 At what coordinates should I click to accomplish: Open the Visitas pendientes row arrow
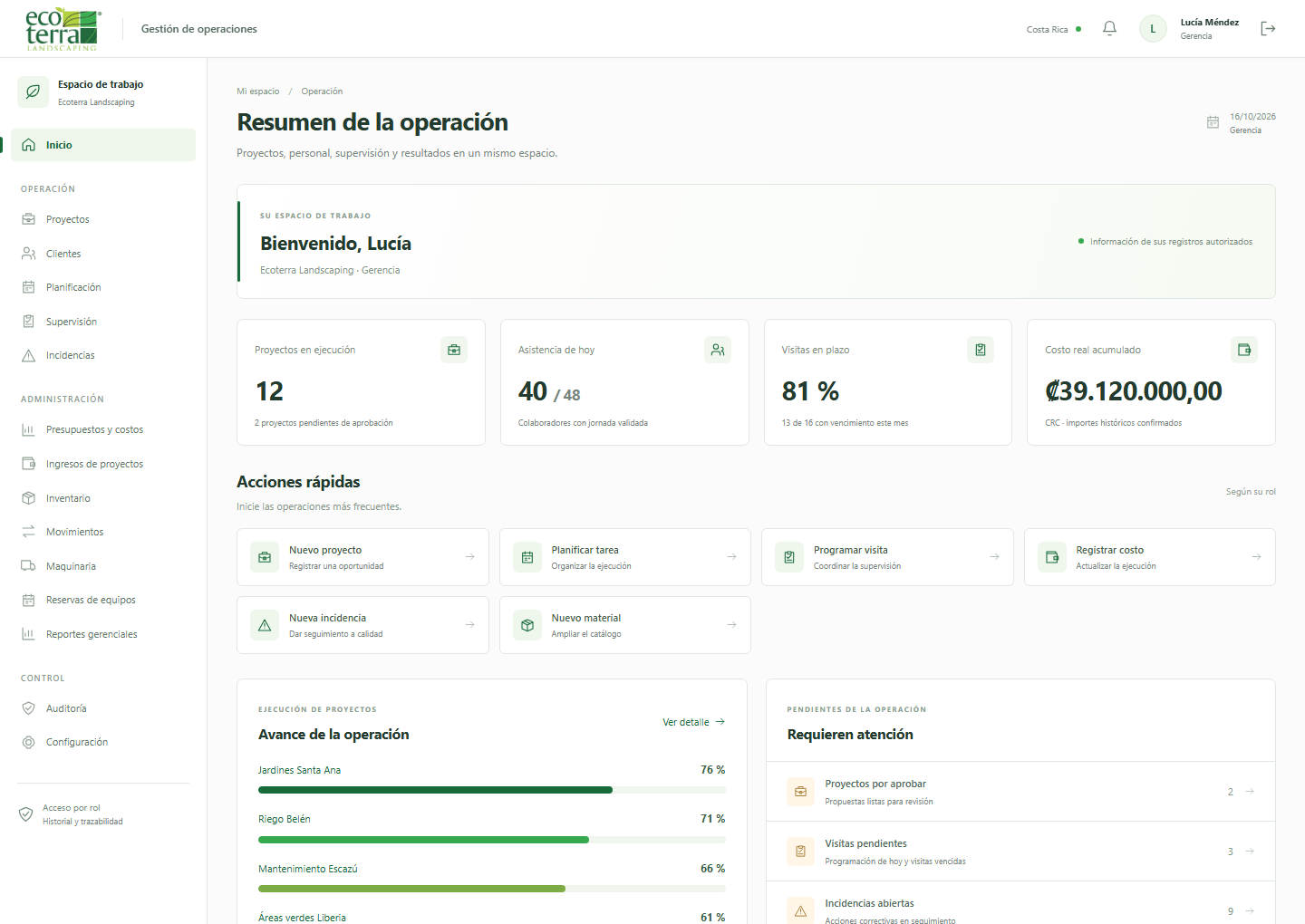(x=1250, y=852)
